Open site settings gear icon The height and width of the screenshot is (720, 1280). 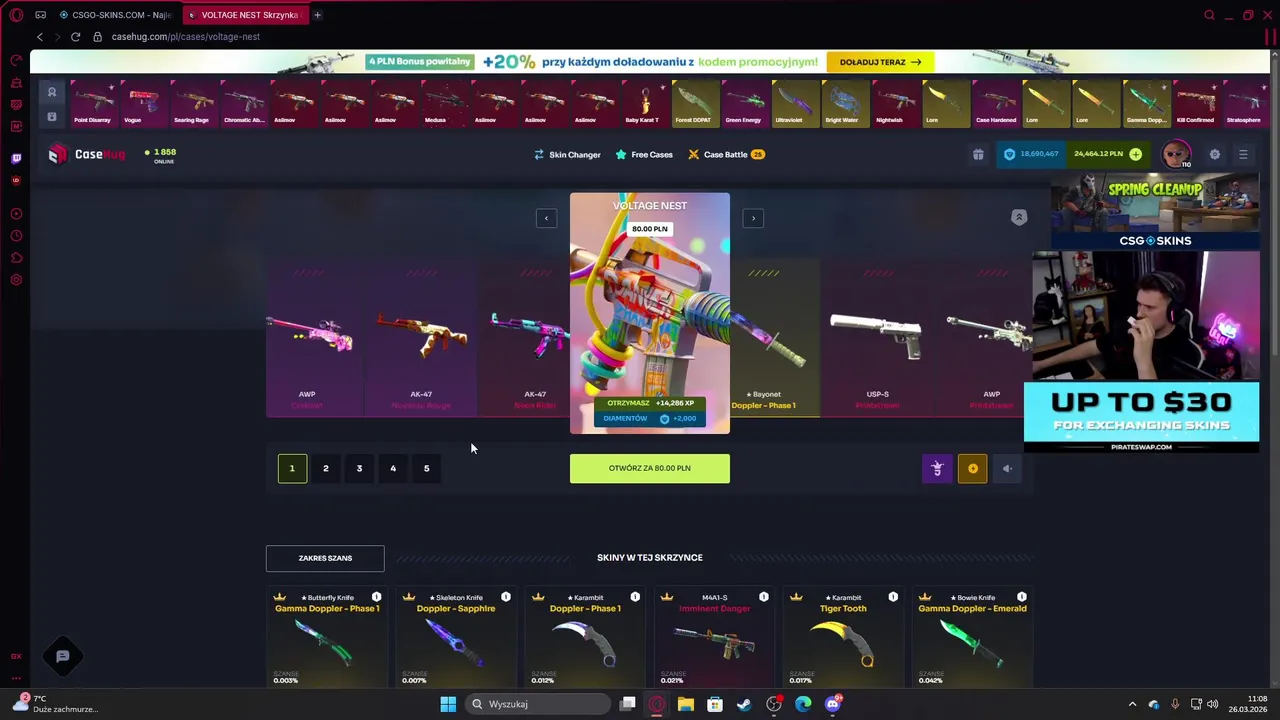coord(1215,154)
